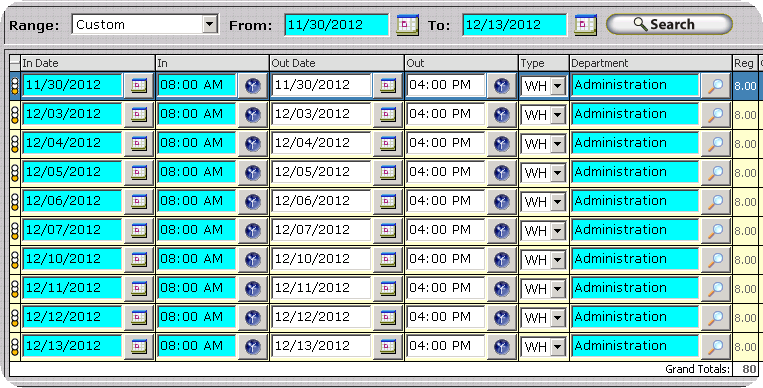Select all rows via grid corner header
This screenshot has height=388, width=763.
click(x=15, y=63)
